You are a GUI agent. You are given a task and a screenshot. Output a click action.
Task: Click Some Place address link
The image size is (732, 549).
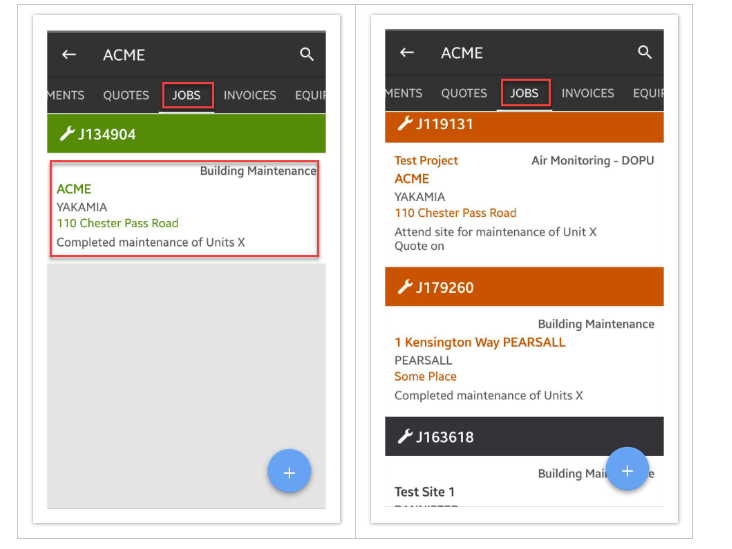point(425,377)
